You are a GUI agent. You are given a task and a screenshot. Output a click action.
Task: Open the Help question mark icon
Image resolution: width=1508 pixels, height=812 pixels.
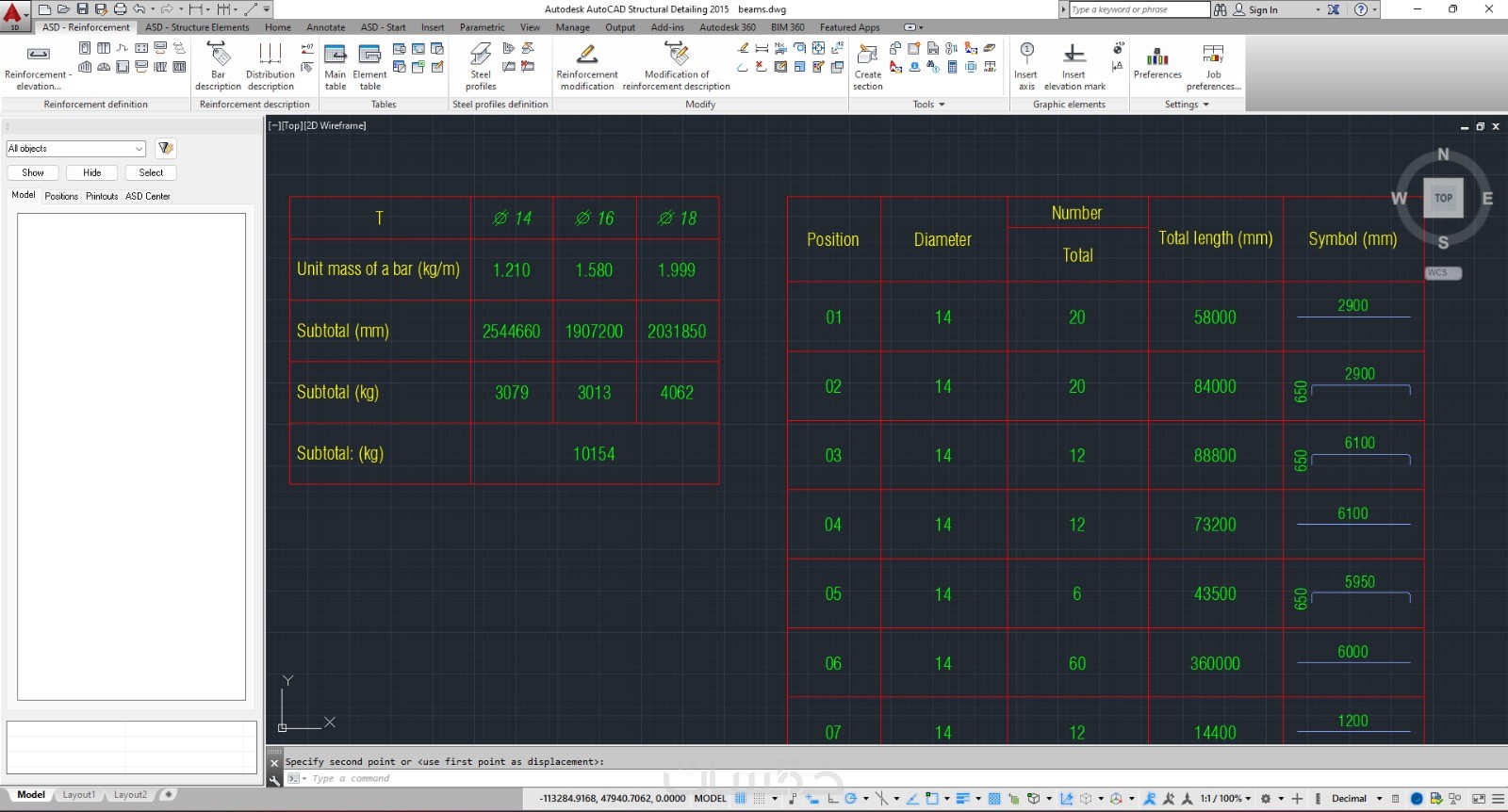pyautogui.click(x=1360, y=9)
